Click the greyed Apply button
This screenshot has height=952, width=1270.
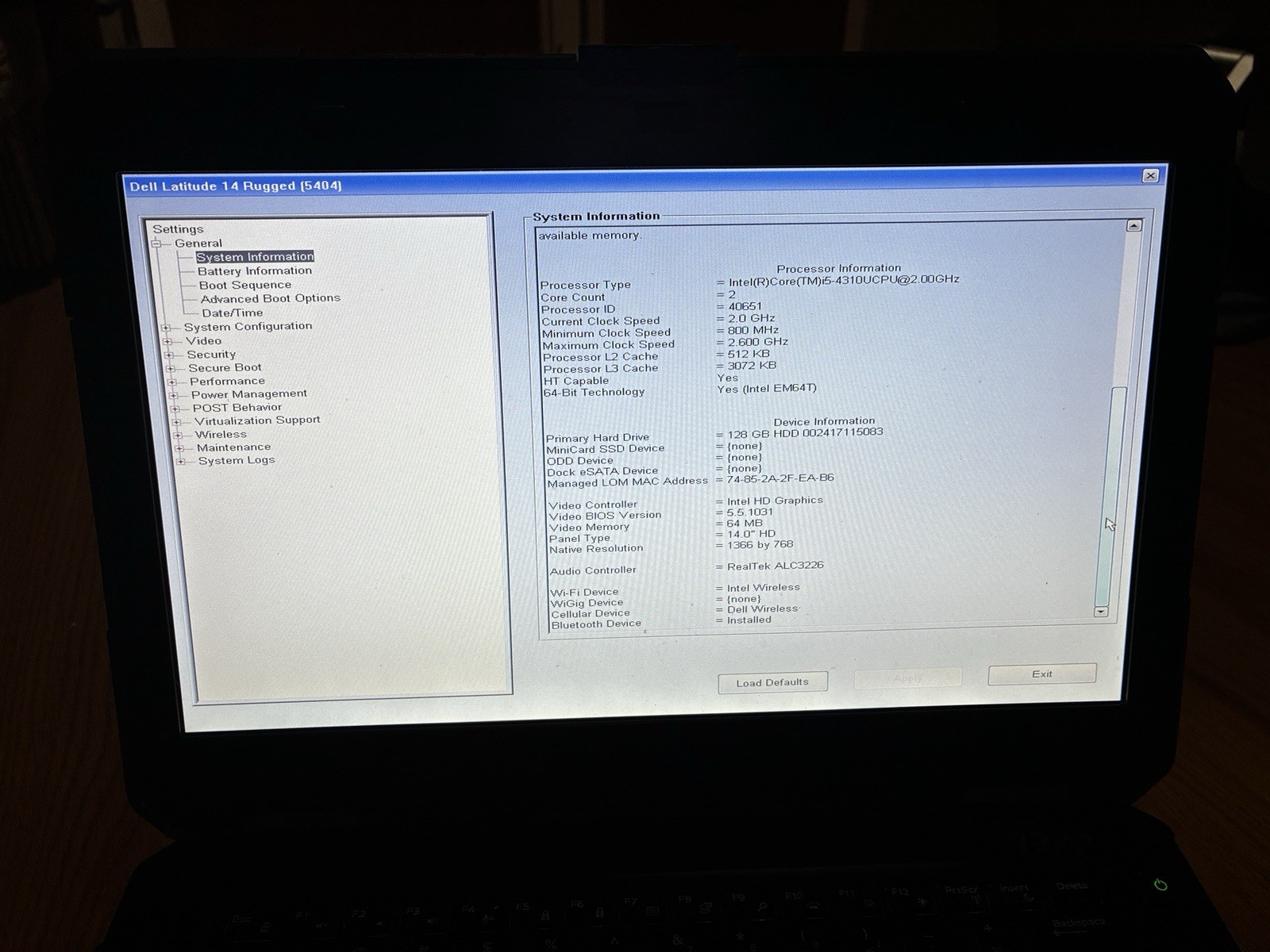907,678
